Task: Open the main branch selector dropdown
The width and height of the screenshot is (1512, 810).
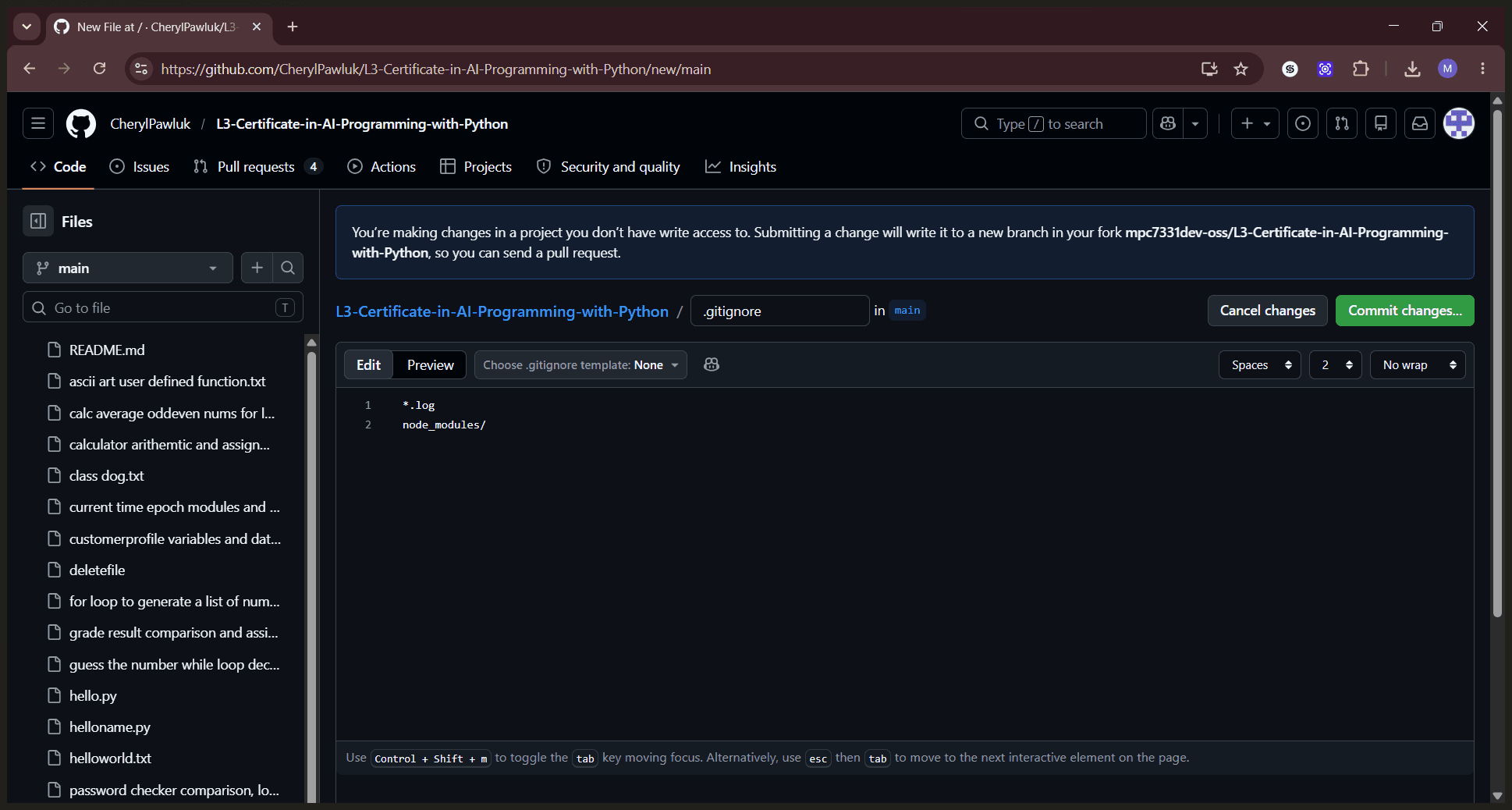Action: coord(128,268)
